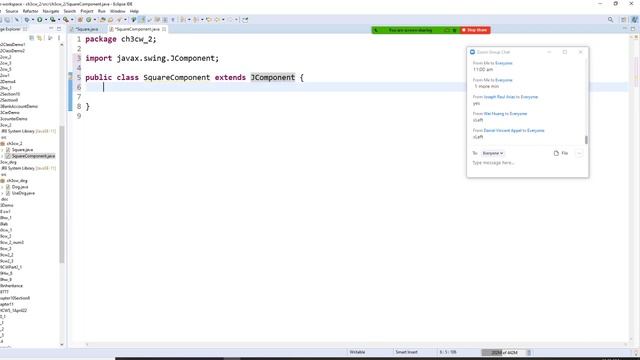This screenshot has width=640, height=360.
Task: Click the Writable status bar entry
Action: tap(357, 352)
